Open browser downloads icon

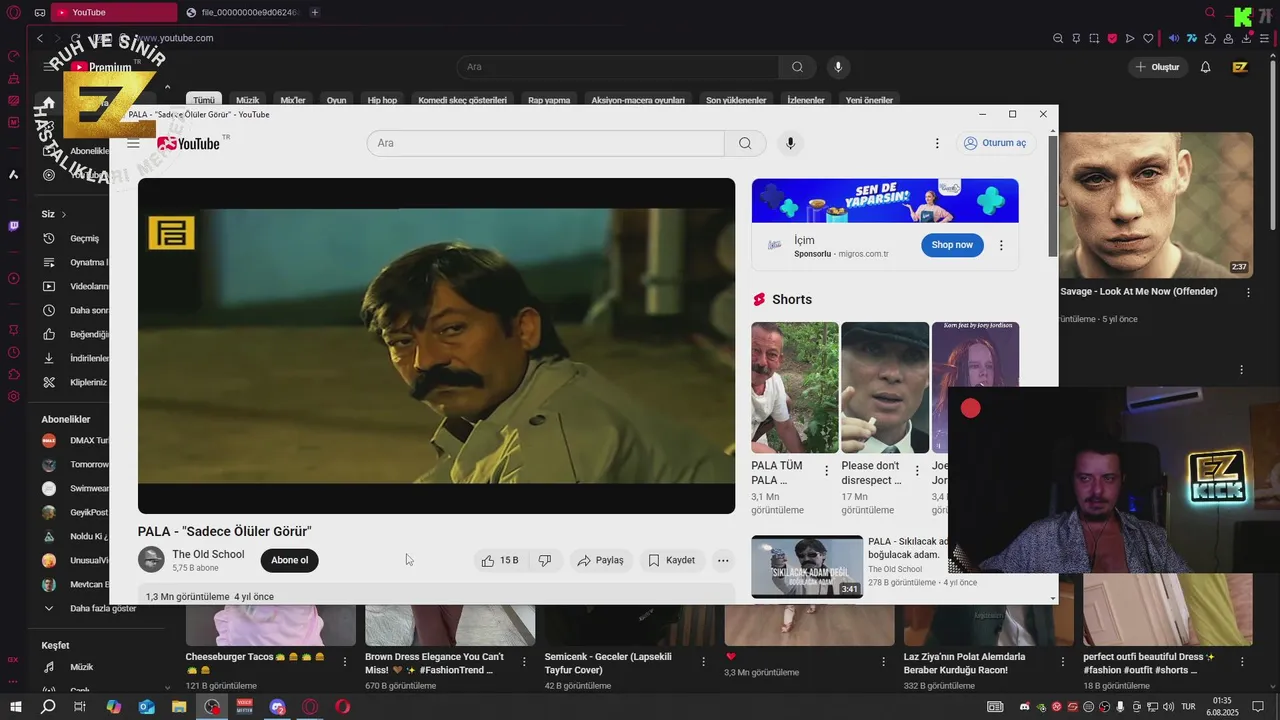pos(1246,38)
